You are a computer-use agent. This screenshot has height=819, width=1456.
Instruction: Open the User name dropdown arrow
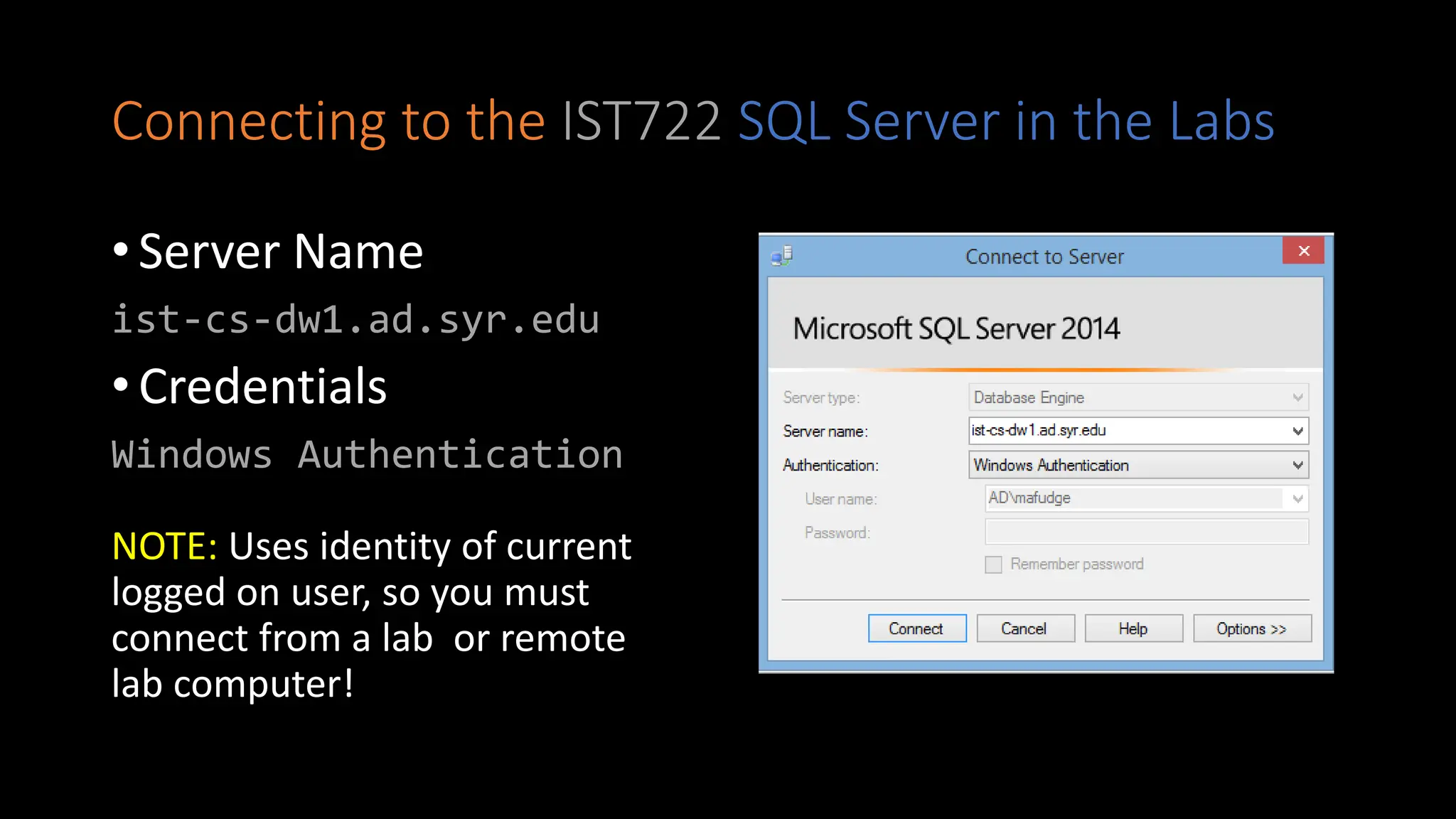(1297, 498)
